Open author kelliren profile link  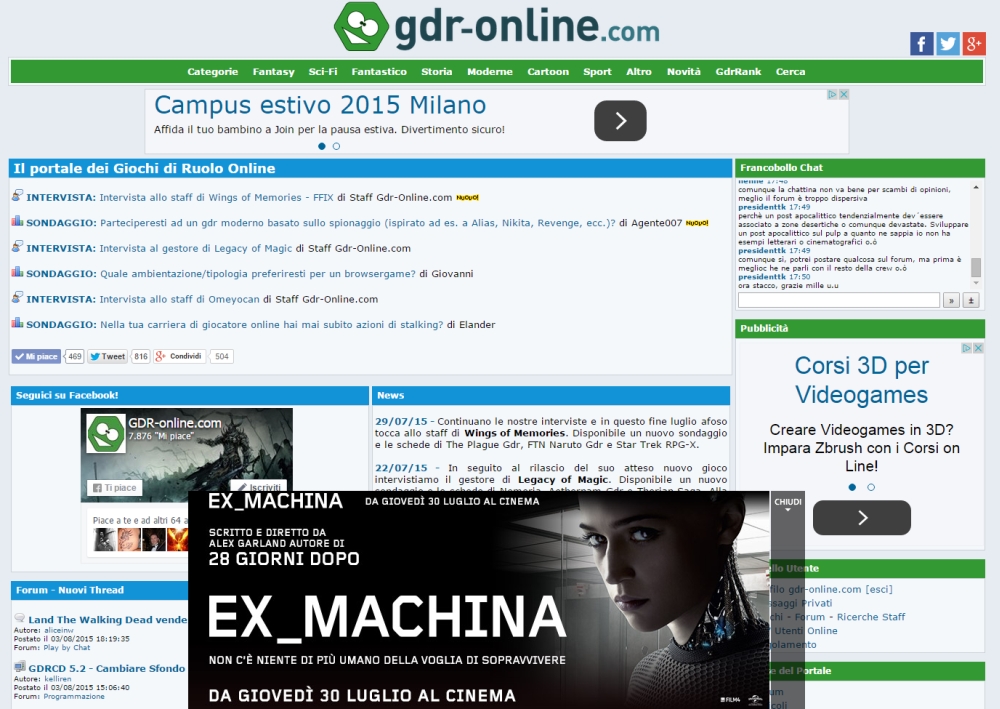[x=57, y=679]
